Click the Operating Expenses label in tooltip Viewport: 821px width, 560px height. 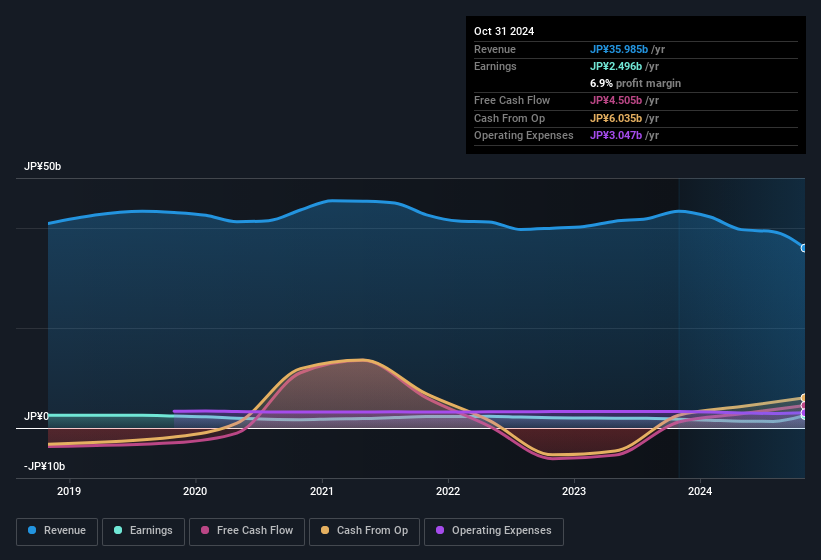[x=524, y=136]
